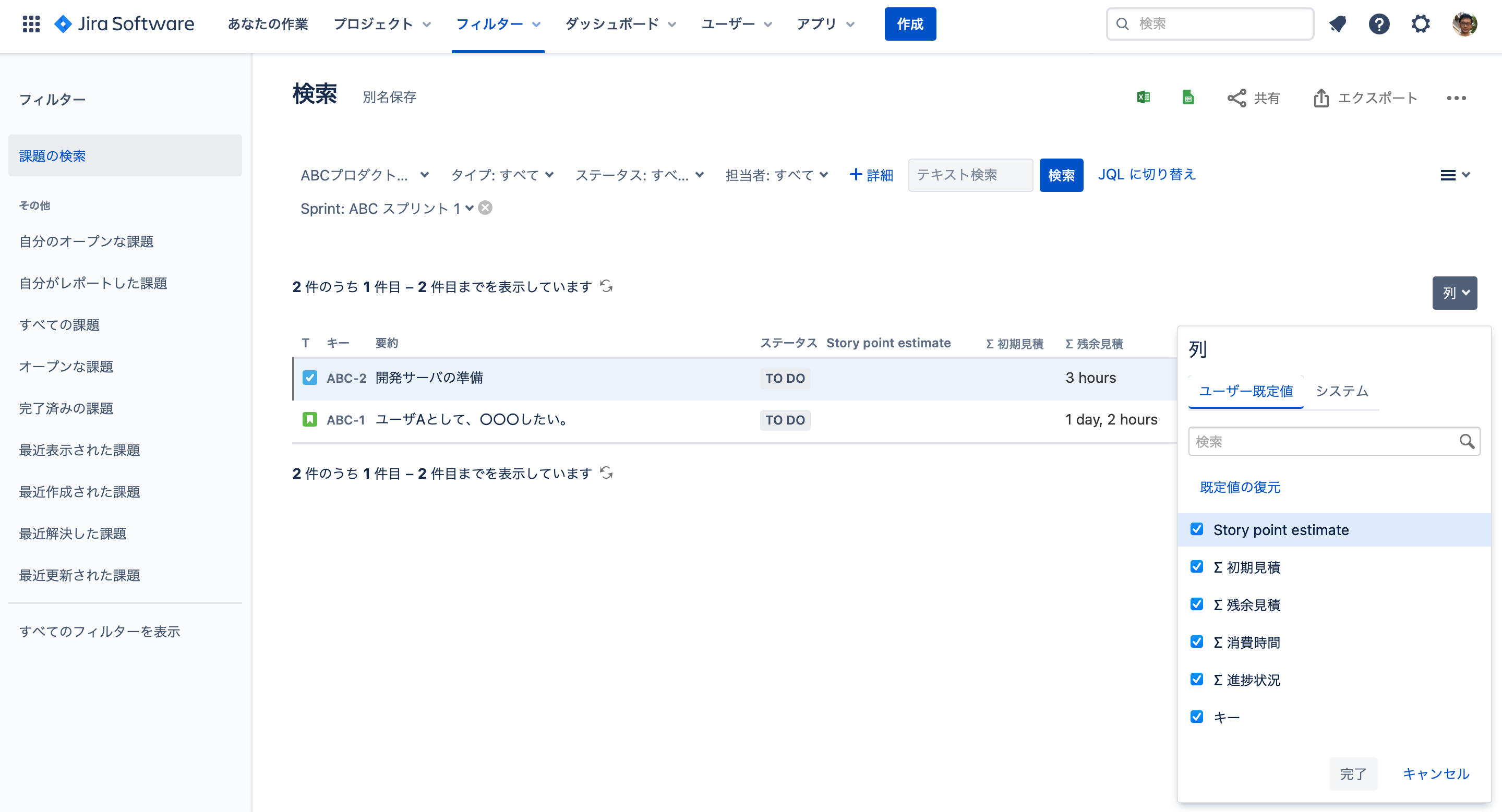Open the タイプ: すべて filter dropdown

[x=502, y=175]
